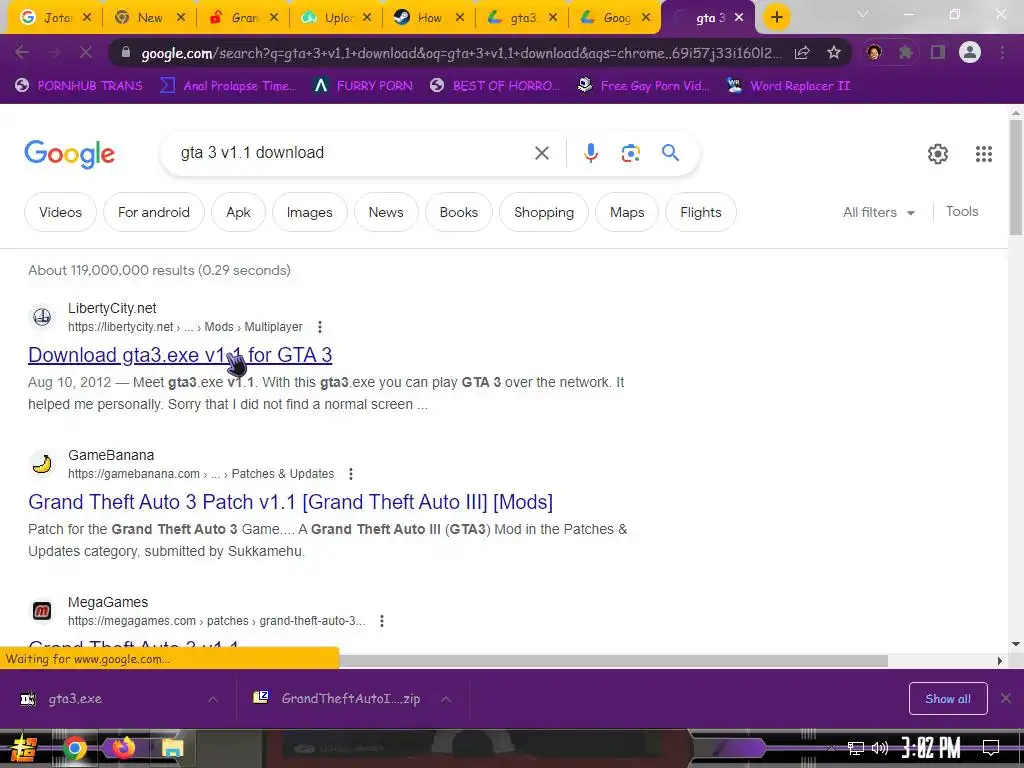Open Google quick settings gear
Screen dimensions: 1024x768
click(938, 153)
